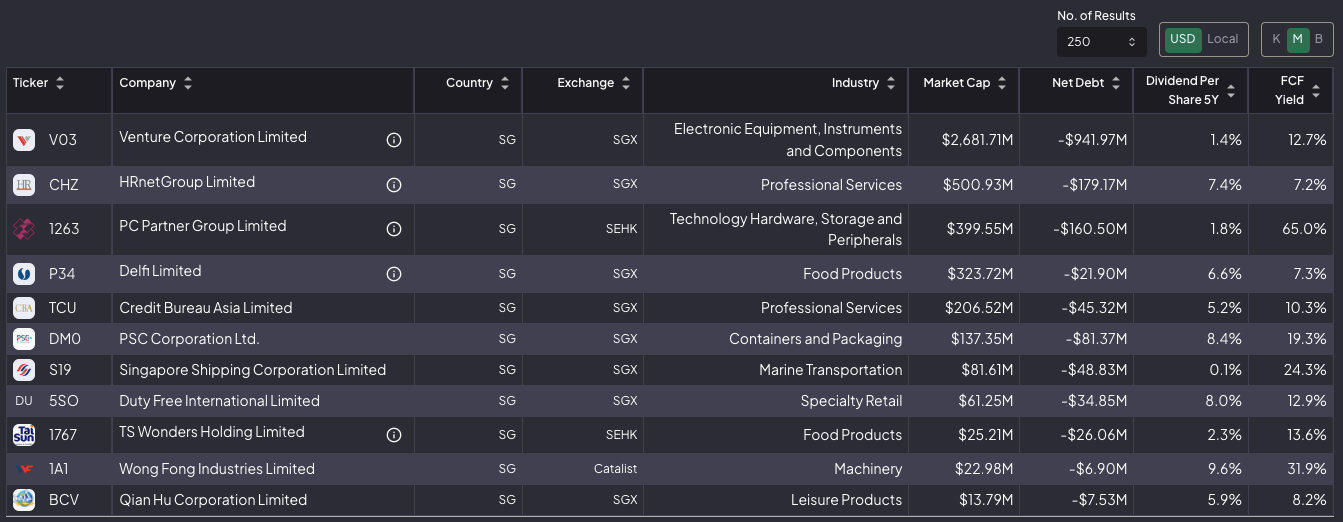Open info icon for PC Partner Group Limited
1343x522 pixels.
[394, 229]
